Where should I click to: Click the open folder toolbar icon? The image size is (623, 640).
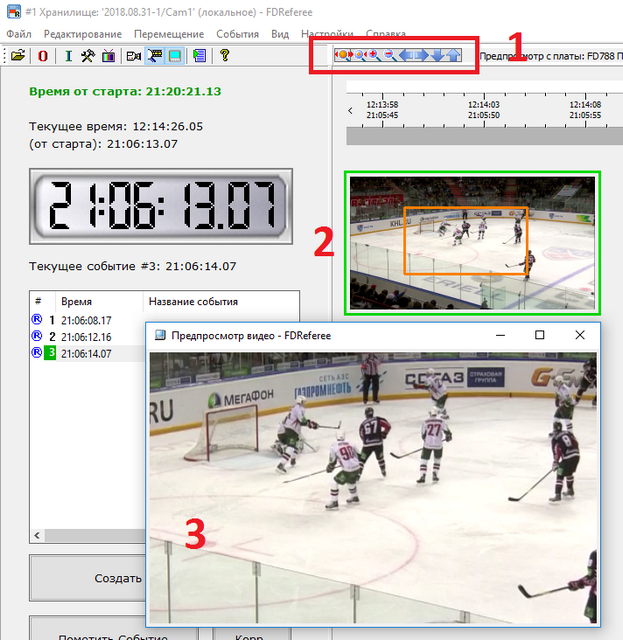[17, 56]
